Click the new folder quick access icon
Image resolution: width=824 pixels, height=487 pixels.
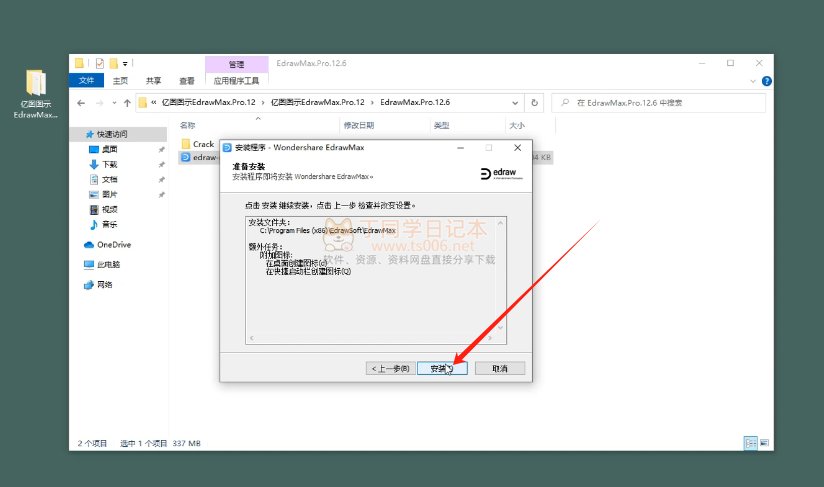[x=114, y=64]
